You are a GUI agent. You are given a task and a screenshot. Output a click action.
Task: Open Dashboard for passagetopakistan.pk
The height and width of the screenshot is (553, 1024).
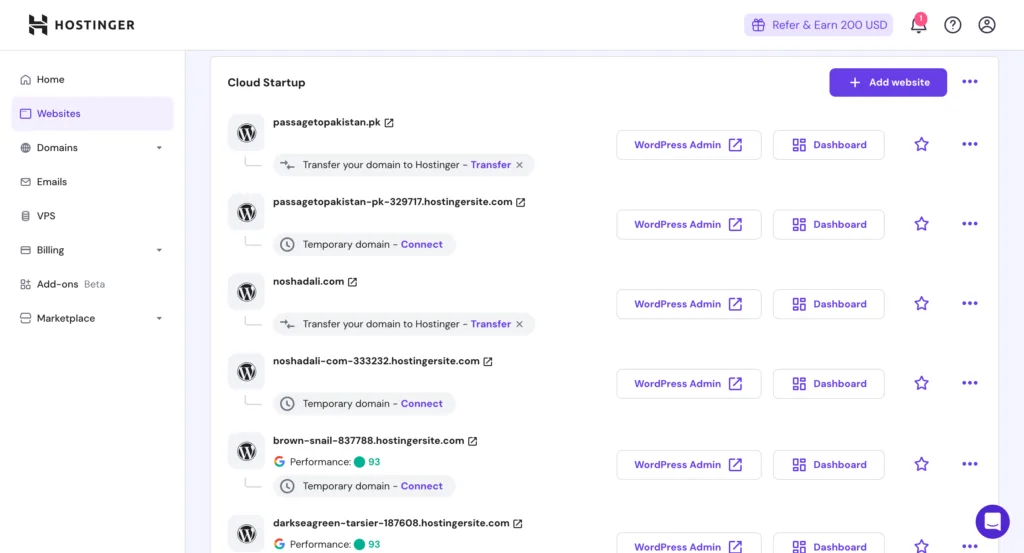tap(829, 145)
